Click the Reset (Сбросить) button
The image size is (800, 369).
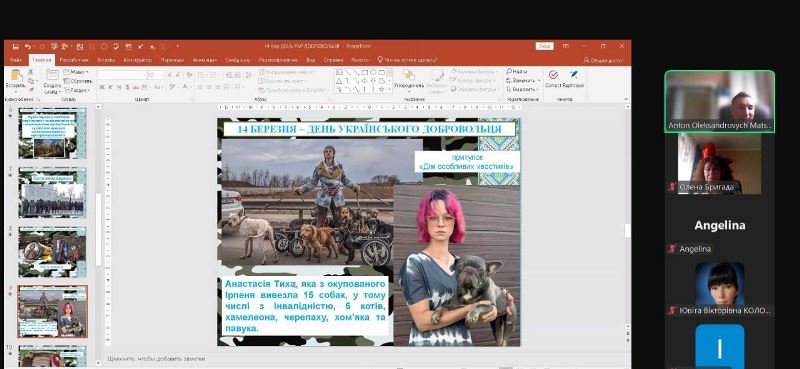coord(78,81)
